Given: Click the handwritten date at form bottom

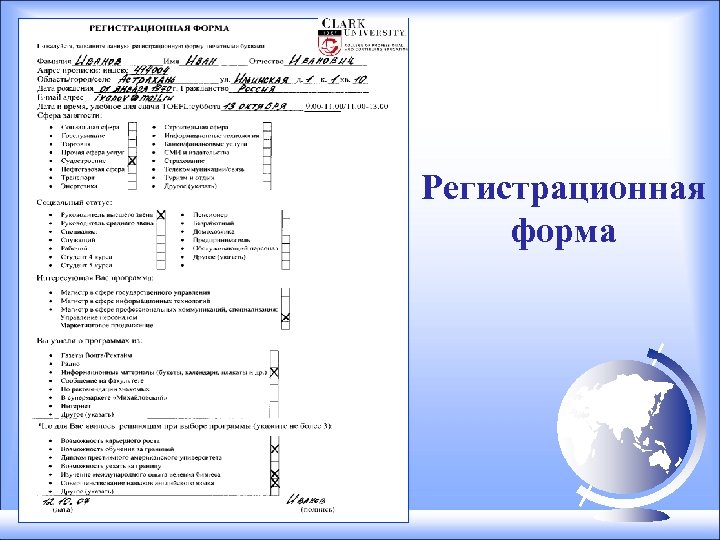Looking at the screenshot, I should [65, 501].
